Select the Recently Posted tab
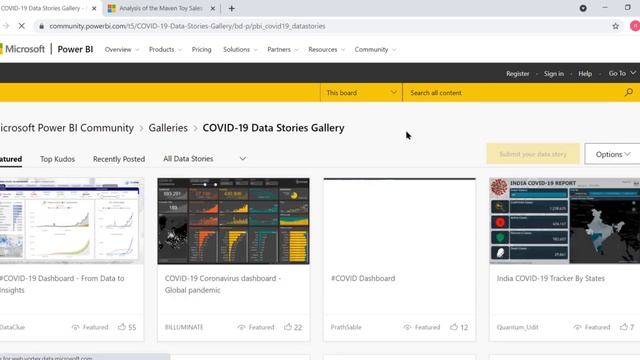Viewport: 640px width, 360px height. click(119, 159)
